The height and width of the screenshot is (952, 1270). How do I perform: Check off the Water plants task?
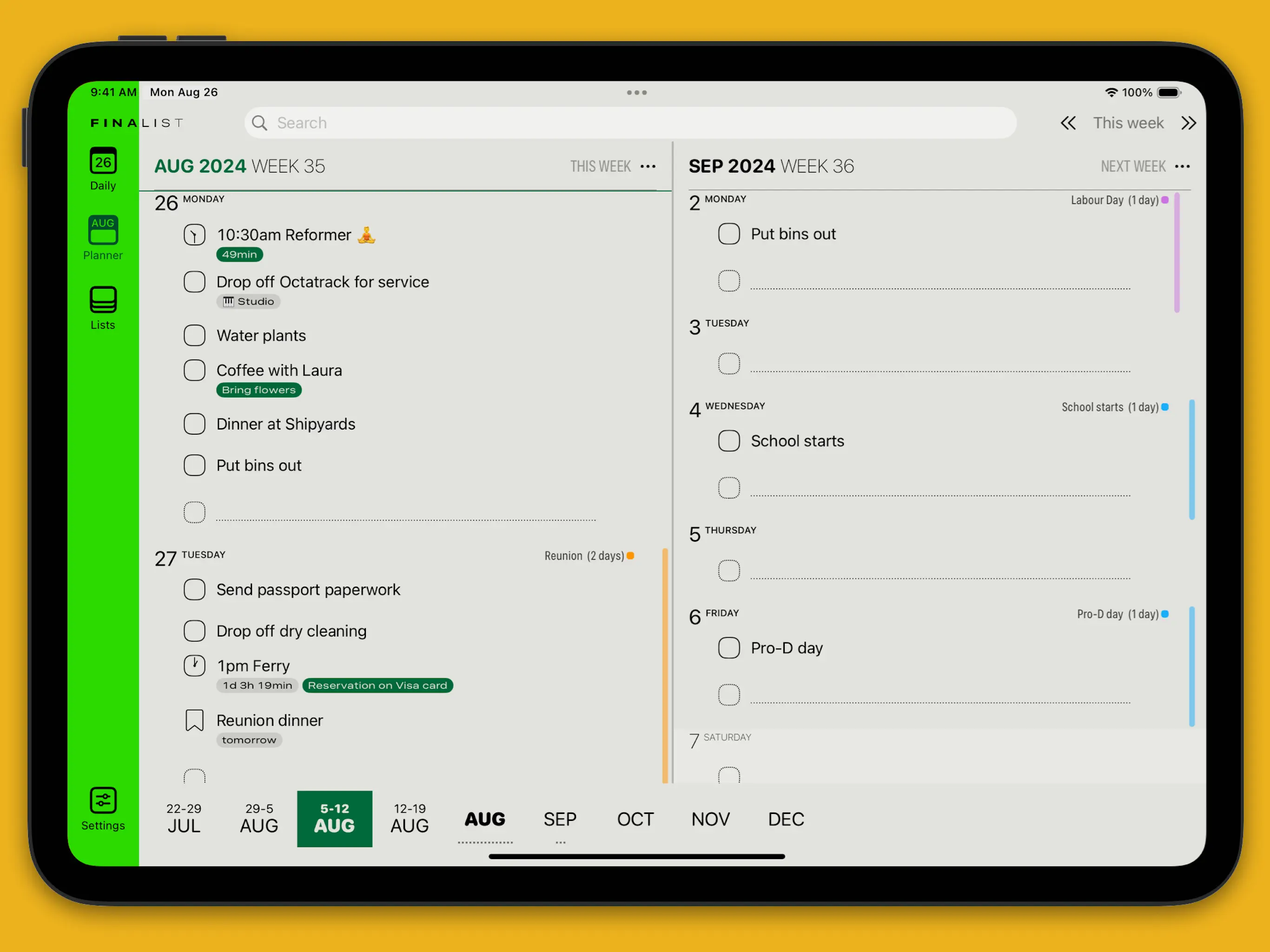click(x=194, y=335)
